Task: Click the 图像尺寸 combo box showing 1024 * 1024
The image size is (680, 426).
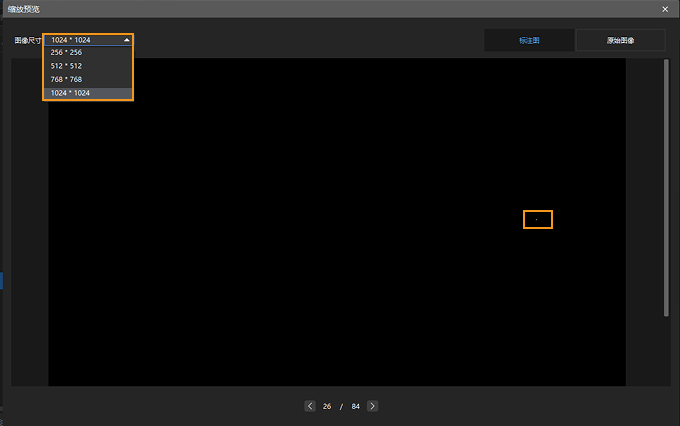Action: point(88,40)
